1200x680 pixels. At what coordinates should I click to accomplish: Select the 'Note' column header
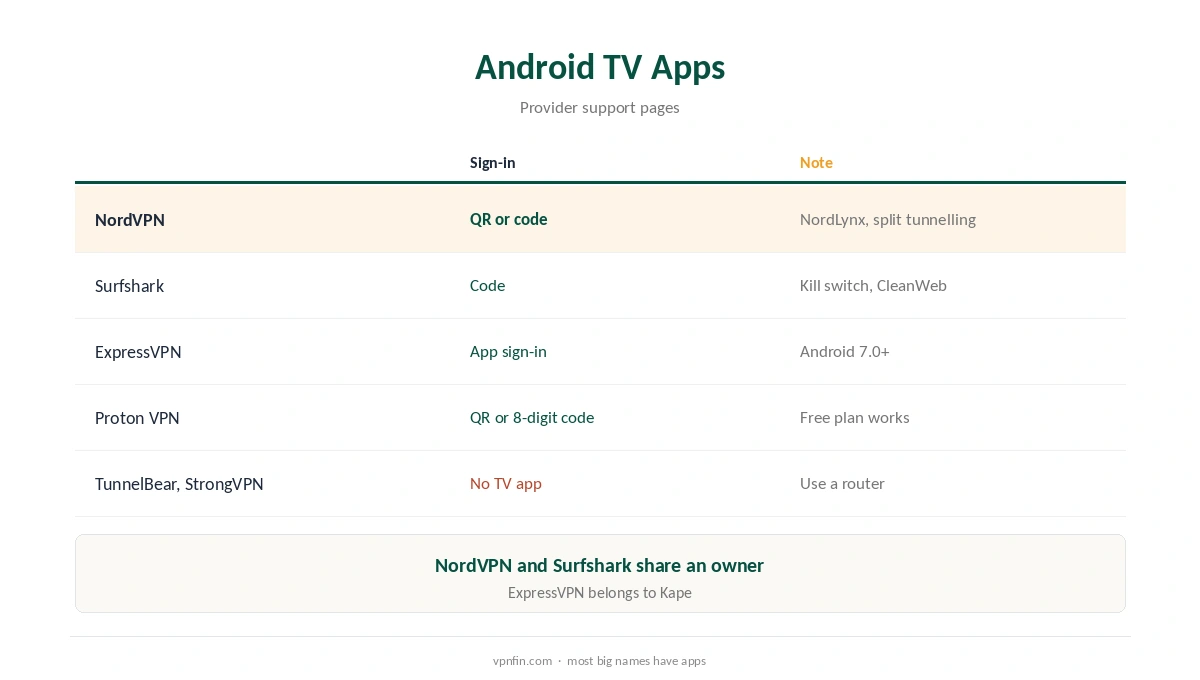pyautogui.click(x=816, y=163)
